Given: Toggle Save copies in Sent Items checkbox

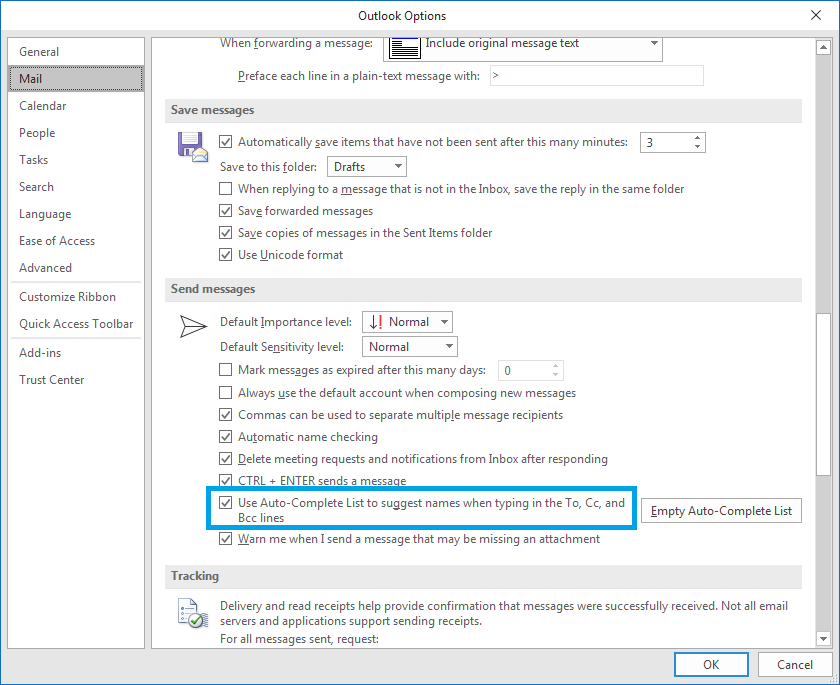Looking at the screenshot, I should [226, 232].
